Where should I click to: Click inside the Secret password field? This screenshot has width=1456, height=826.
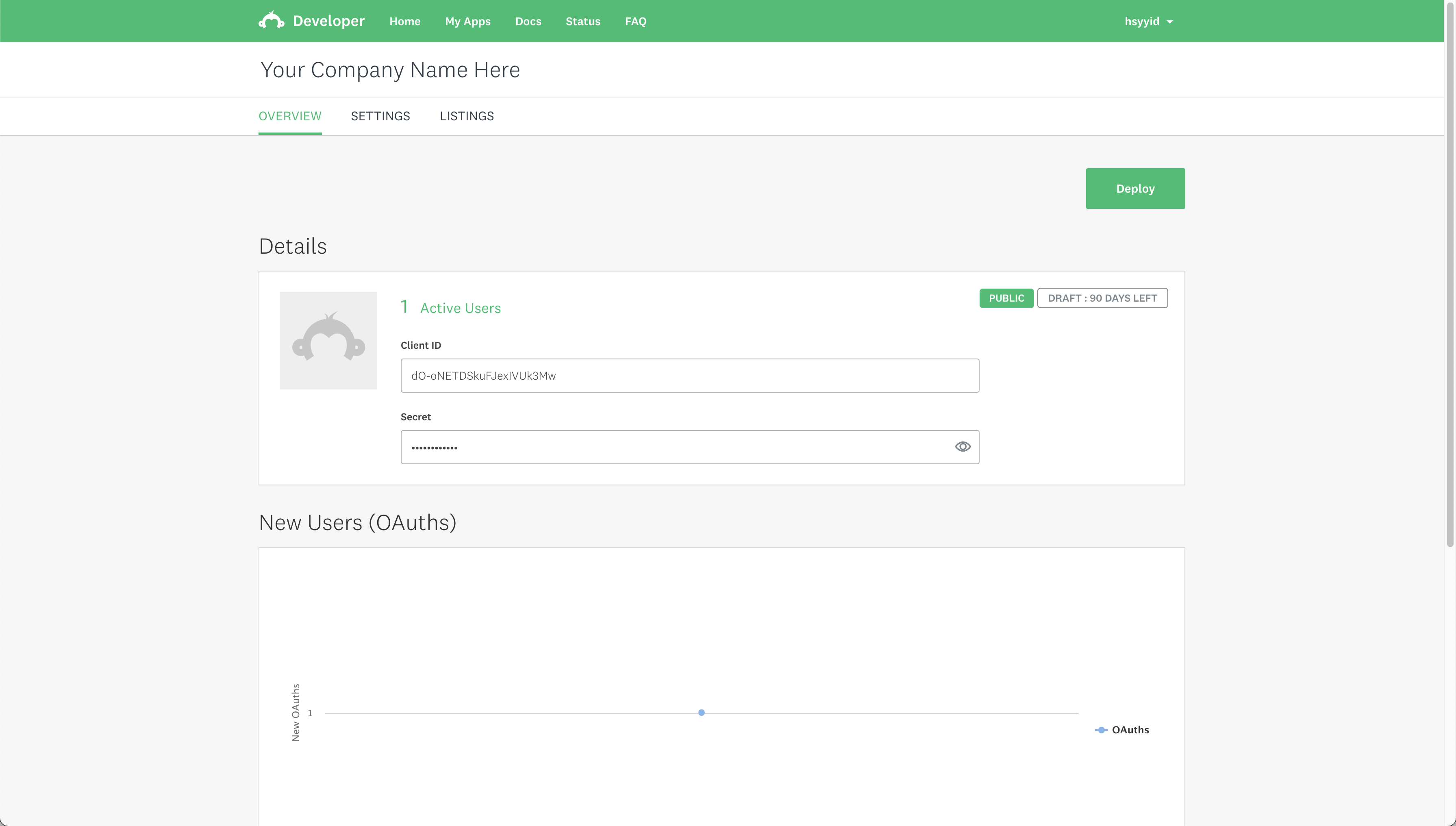coord(675,447)
